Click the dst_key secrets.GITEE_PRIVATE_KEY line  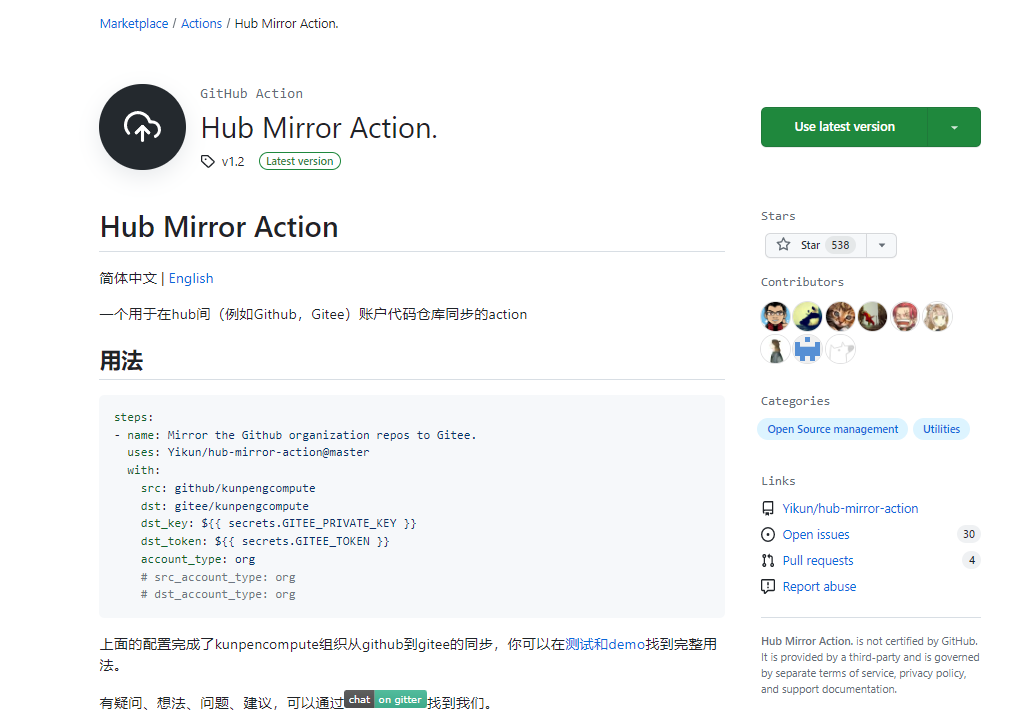pyautogui.click(x=278, y=523)
